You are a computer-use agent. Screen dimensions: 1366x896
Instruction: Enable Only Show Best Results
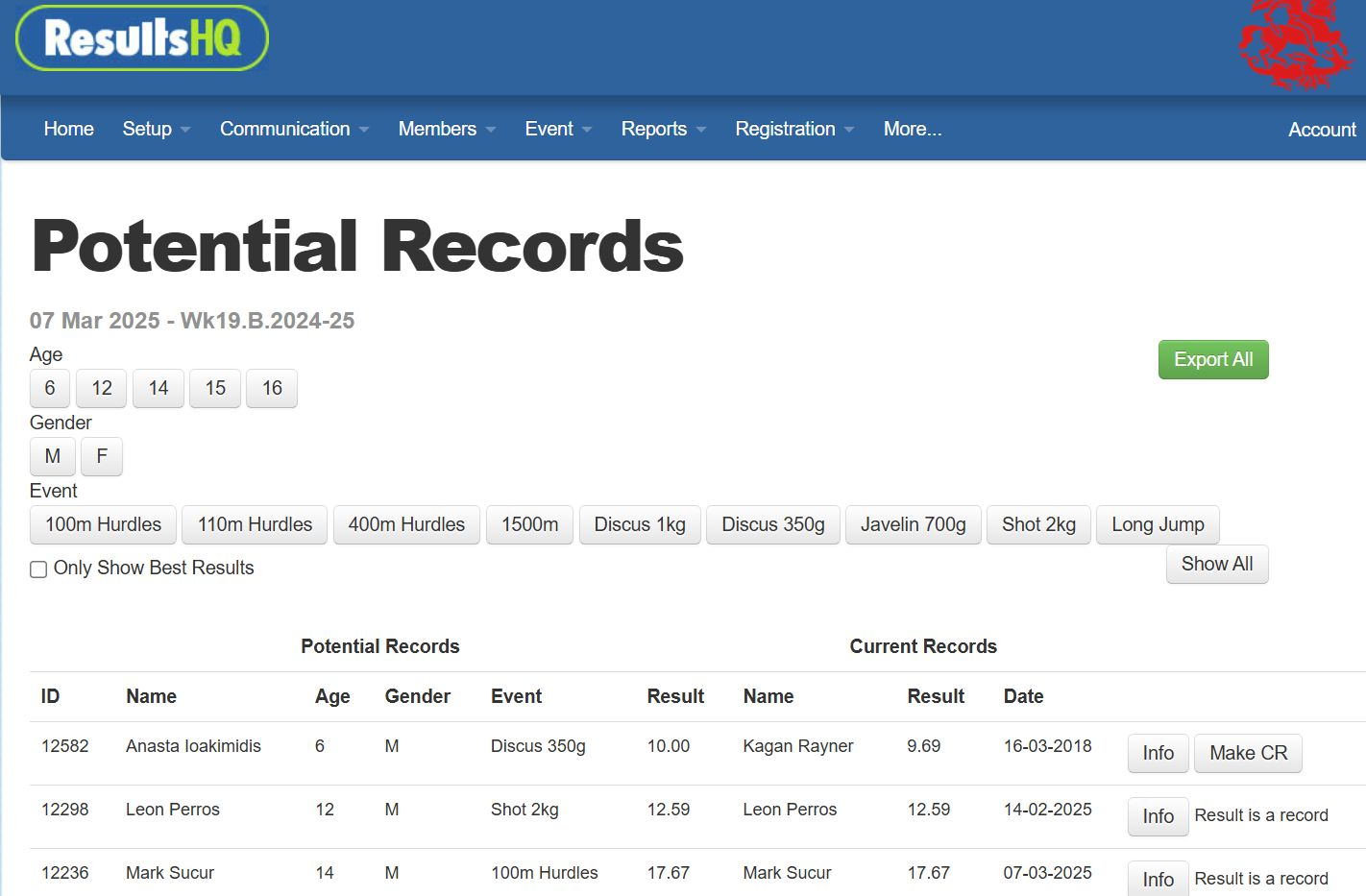[x=38, y=569]
